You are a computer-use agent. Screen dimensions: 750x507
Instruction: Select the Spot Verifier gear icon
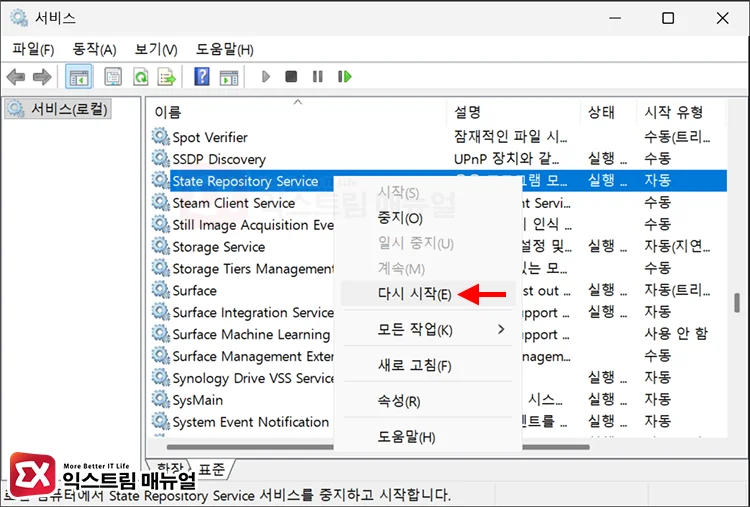(x=161, y=137)
